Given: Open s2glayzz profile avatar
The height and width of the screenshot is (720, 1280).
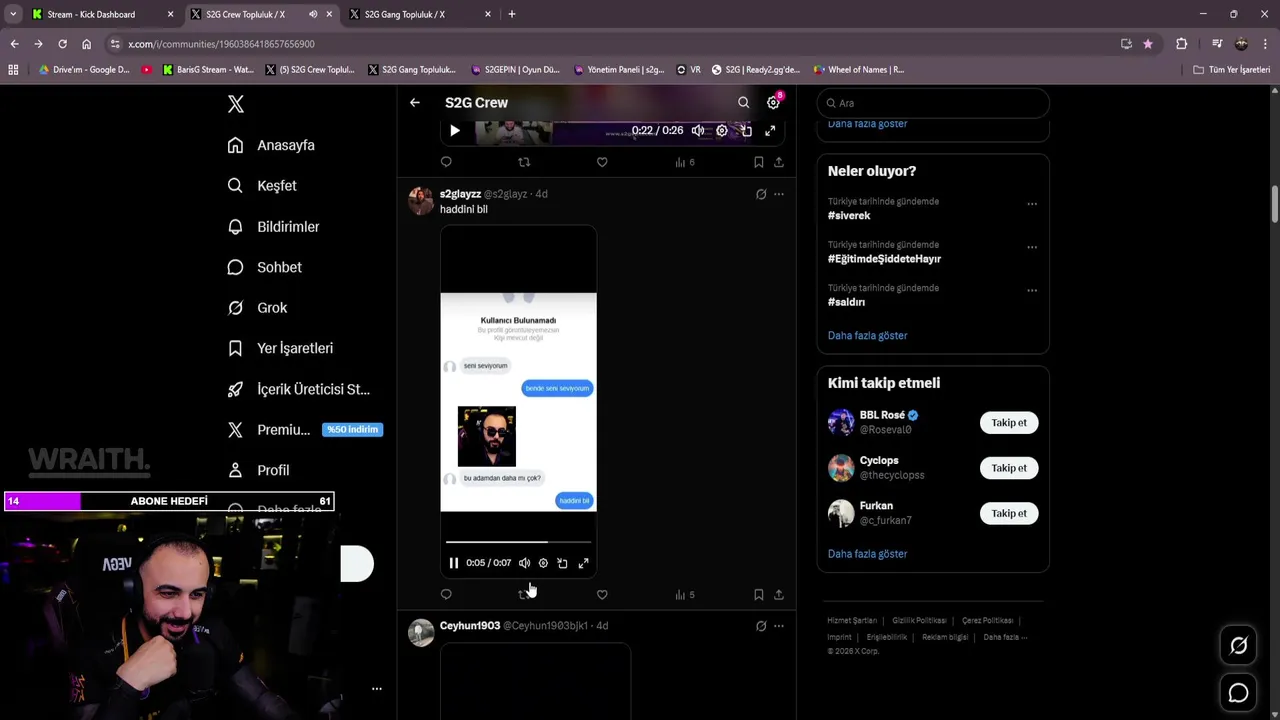Looking at the screenshot, I should coord(421,201).
